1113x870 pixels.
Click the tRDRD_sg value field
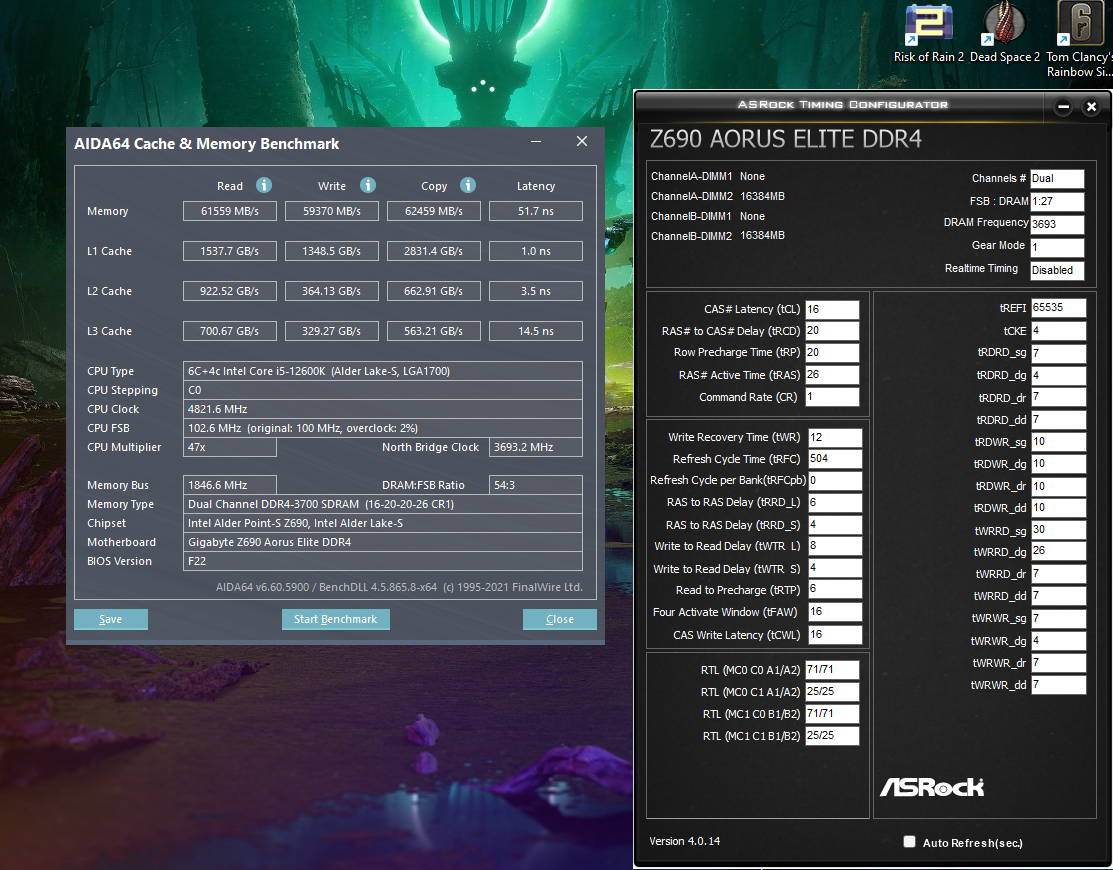(x=1058, y=353)
